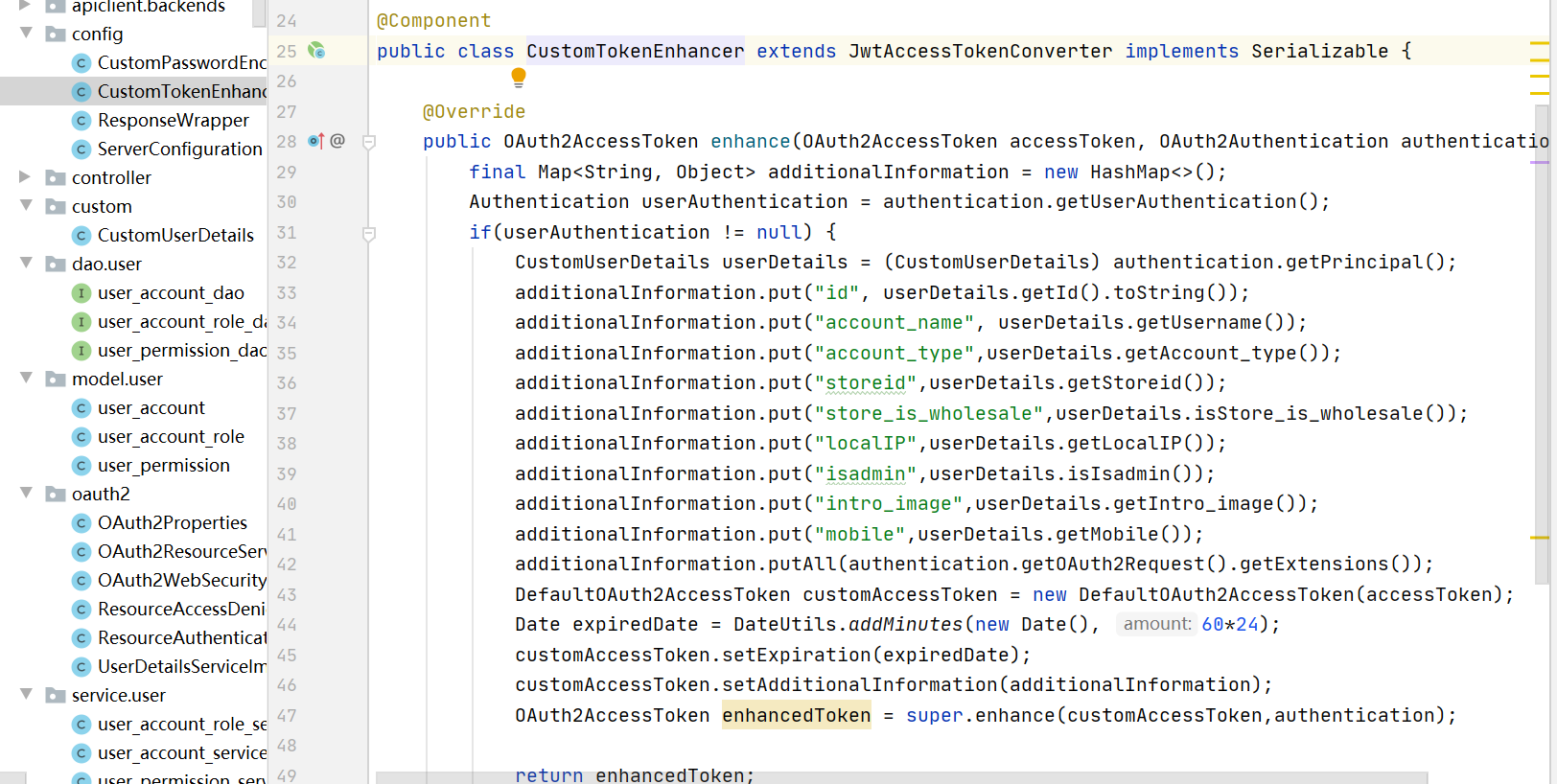Expand the controller package folder
Image resolution: width=1557 pixels, height=784 pixels.
click(26, 177)
